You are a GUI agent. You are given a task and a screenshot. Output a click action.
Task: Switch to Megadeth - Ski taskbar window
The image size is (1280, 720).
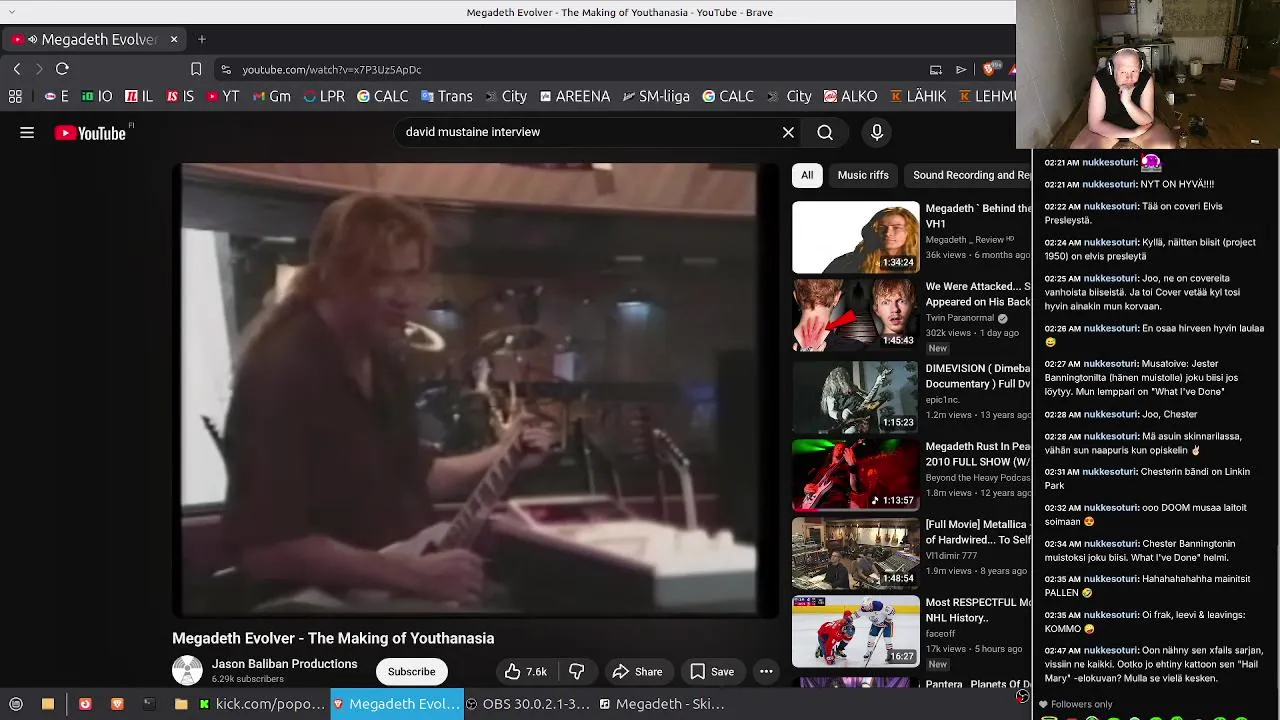[x=662, y=704]
